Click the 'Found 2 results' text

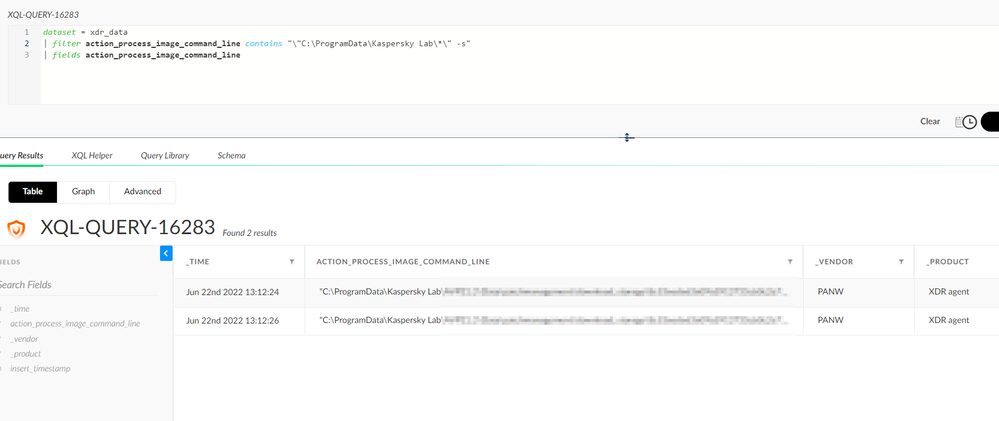250,234
